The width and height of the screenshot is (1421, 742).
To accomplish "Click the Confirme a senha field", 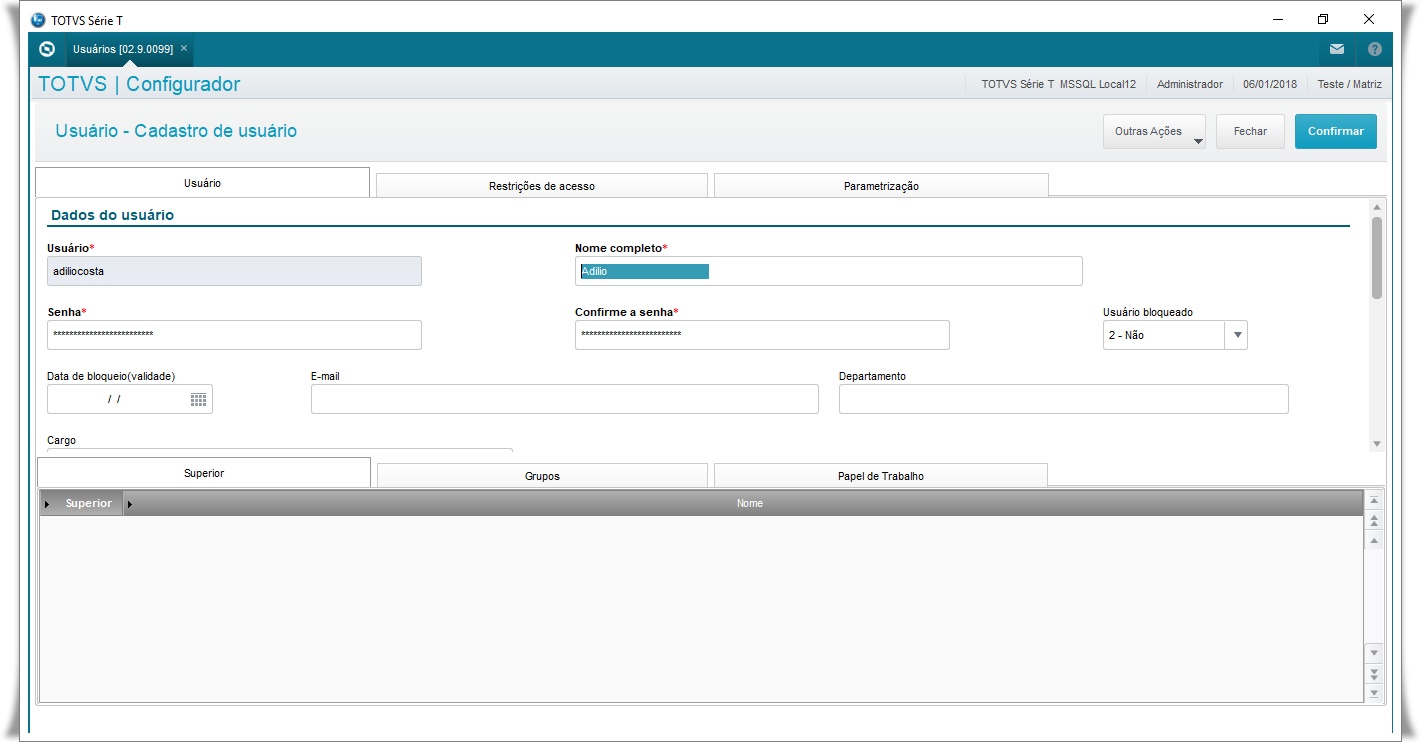I will [762, 335].
